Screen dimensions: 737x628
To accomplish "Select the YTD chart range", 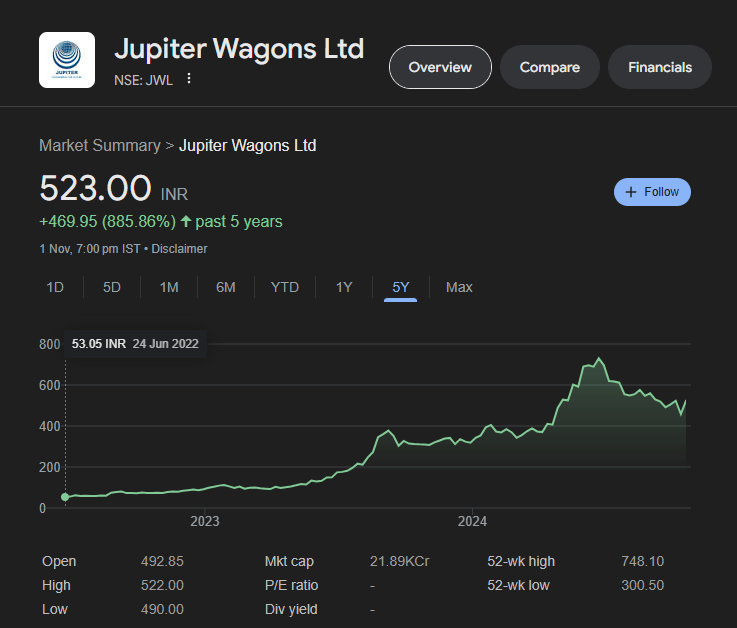I will tap(285, 287).
